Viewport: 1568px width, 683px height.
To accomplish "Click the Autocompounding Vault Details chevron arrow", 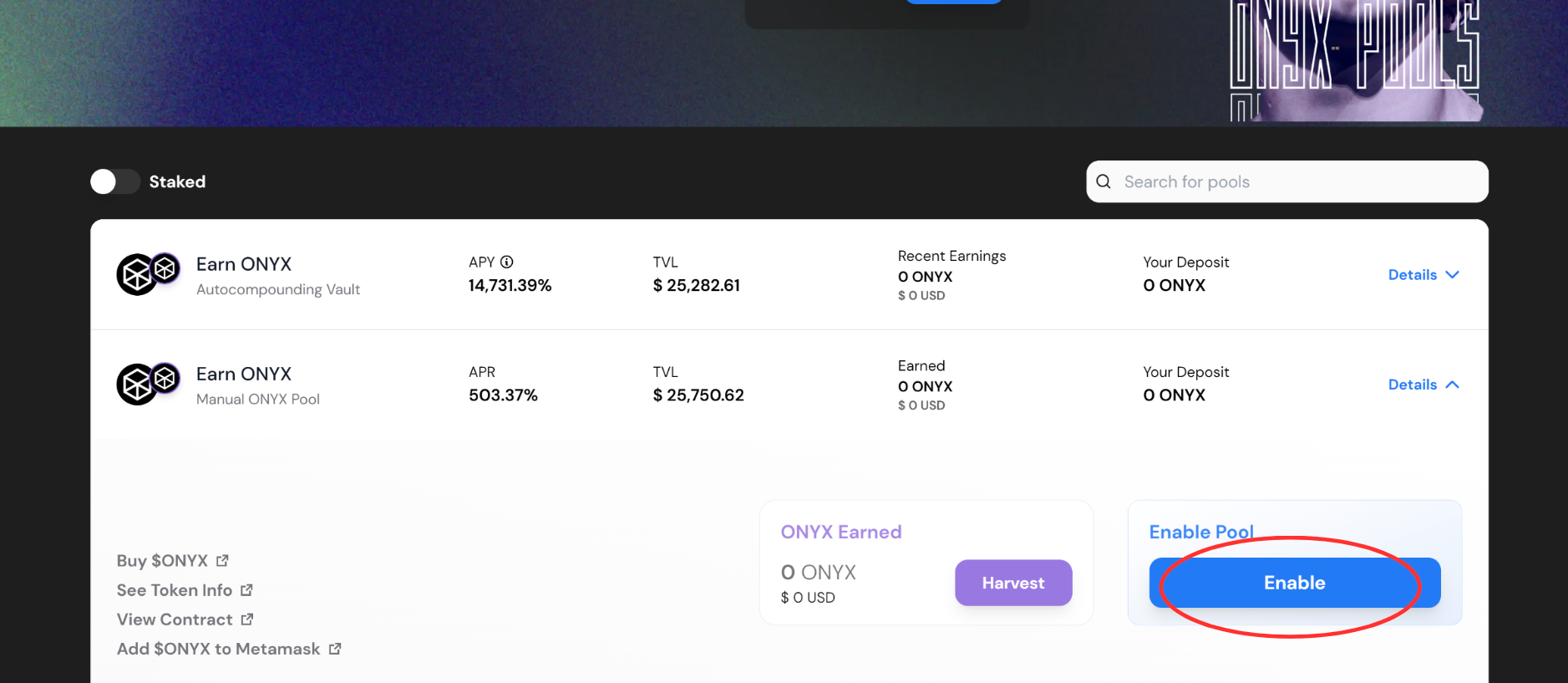I will [1453, 275].
